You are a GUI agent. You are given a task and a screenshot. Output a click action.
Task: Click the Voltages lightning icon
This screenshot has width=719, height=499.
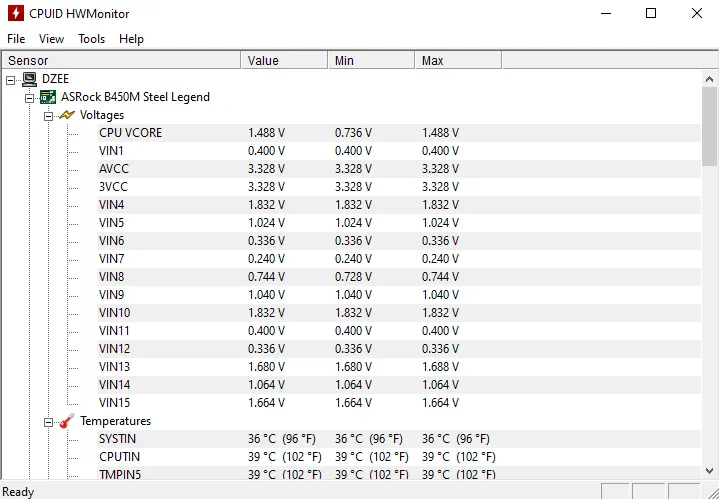pyautogui.click(x=67, y=115)
